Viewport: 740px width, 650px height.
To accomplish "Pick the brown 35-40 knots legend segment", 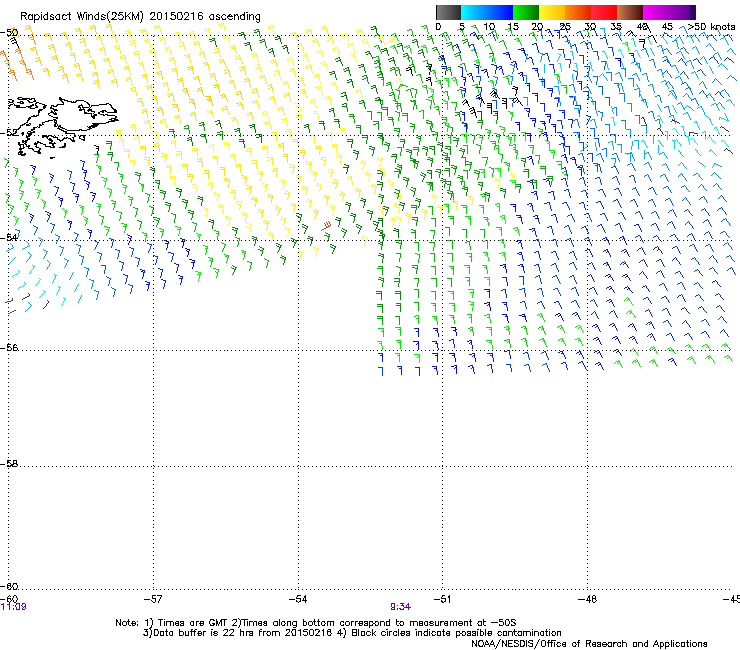I will tap(630, 12).
